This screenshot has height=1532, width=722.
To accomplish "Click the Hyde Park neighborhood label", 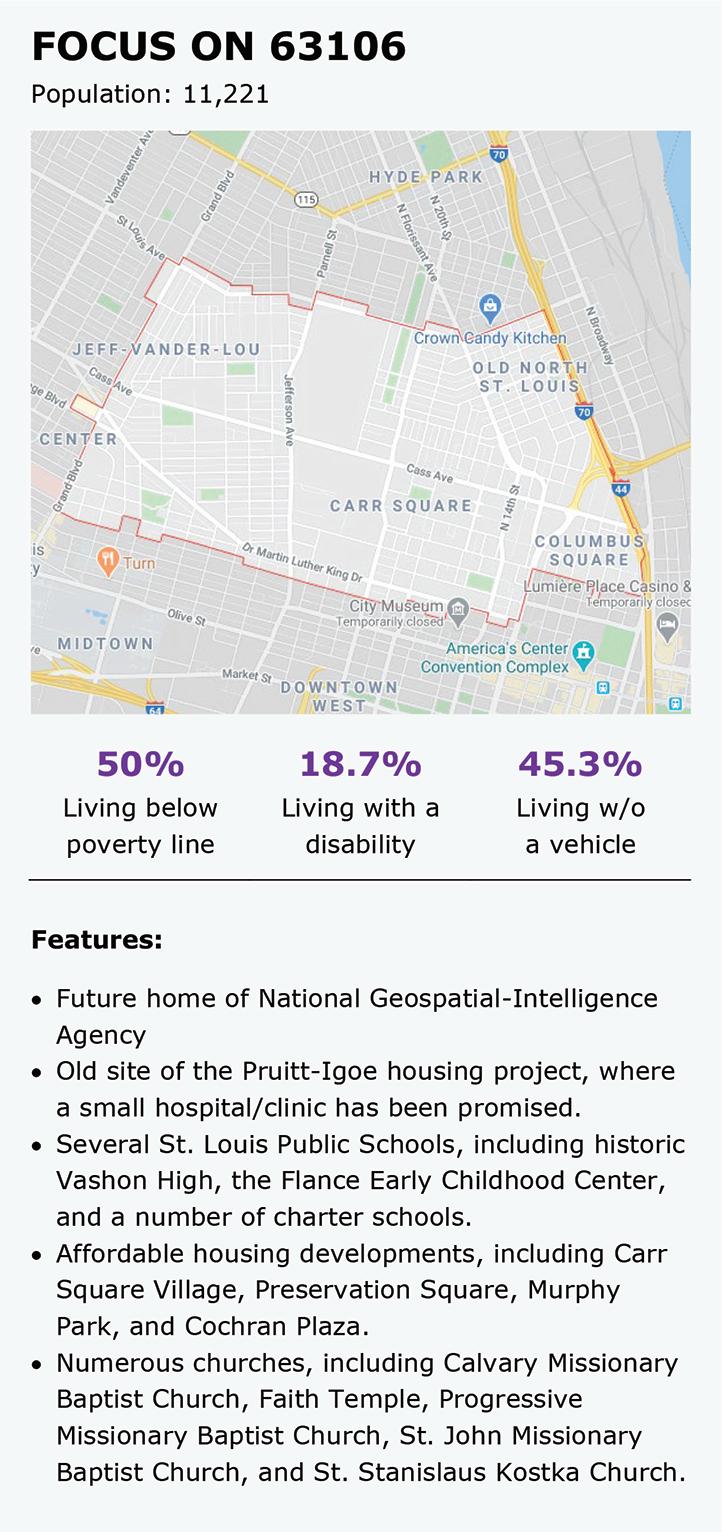I will coord(426,177).
